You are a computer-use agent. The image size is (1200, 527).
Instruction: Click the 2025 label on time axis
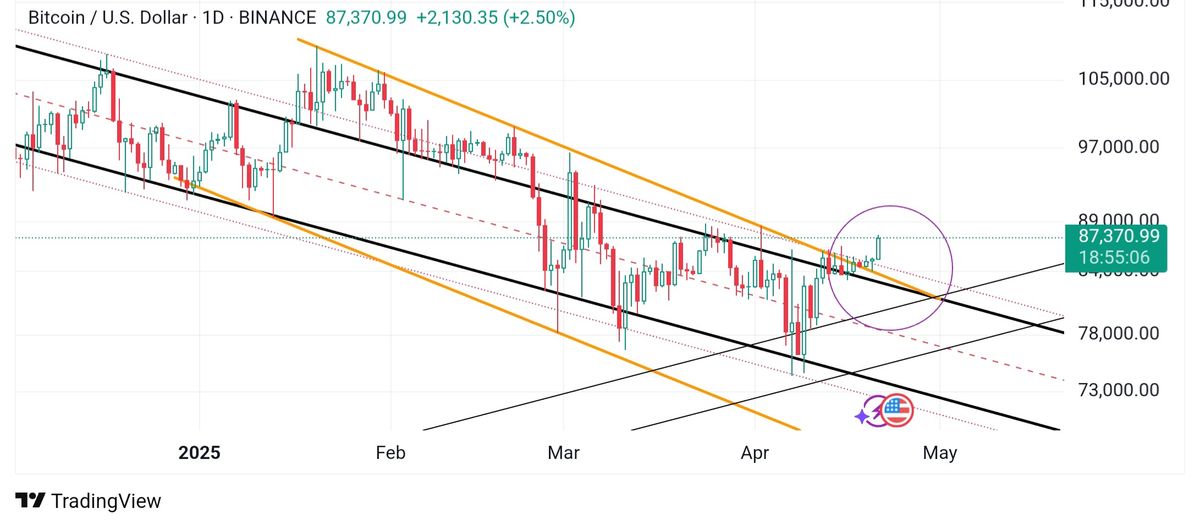click(x=199, y=453)
